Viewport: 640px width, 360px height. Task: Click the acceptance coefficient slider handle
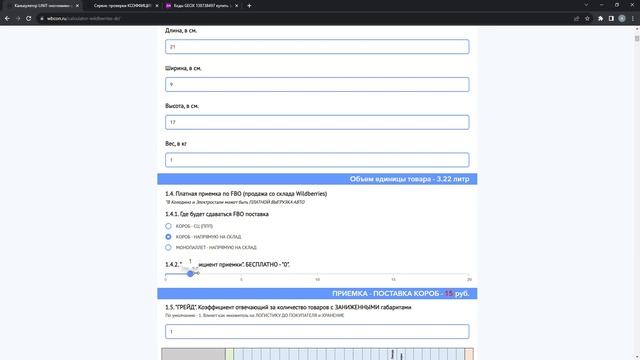[x=190, y=273]
